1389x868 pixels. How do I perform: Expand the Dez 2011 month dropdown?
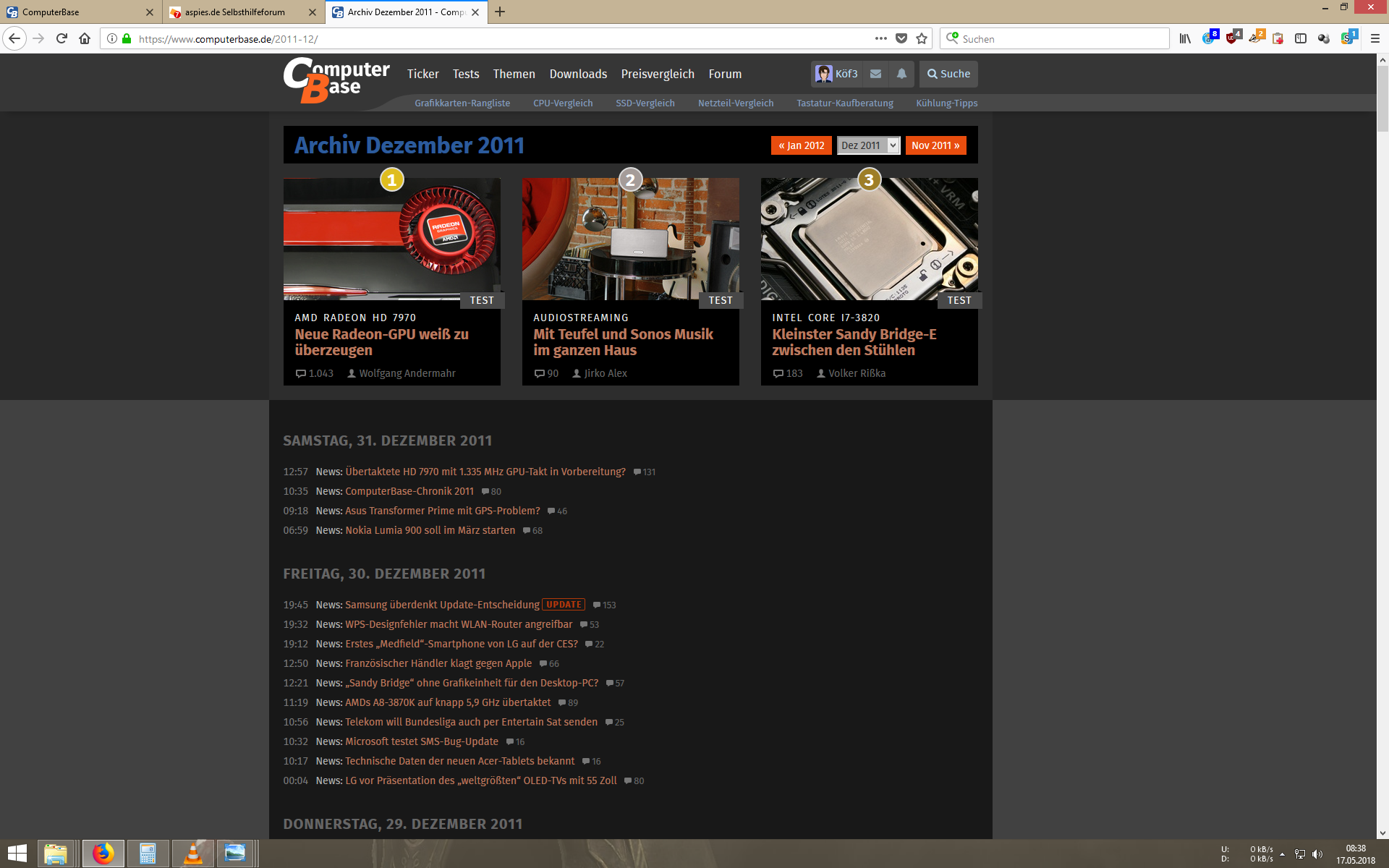pyautogui.click(x=868, y=145)
